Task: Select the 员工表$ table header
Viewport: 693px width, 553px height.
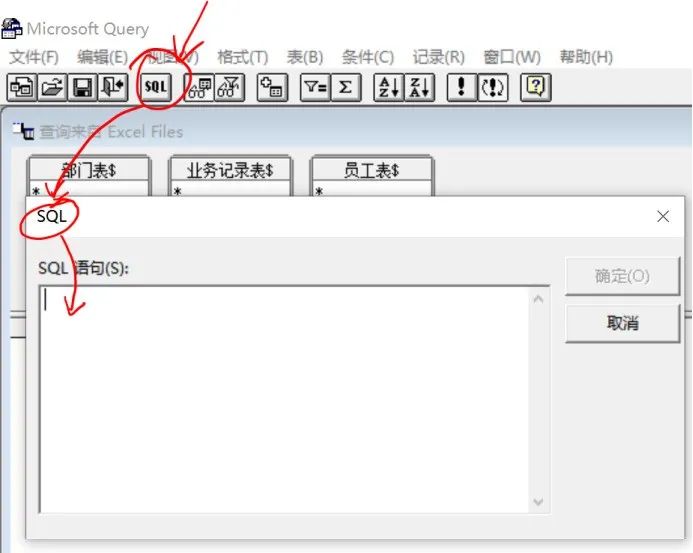Action: click(371, 170)
